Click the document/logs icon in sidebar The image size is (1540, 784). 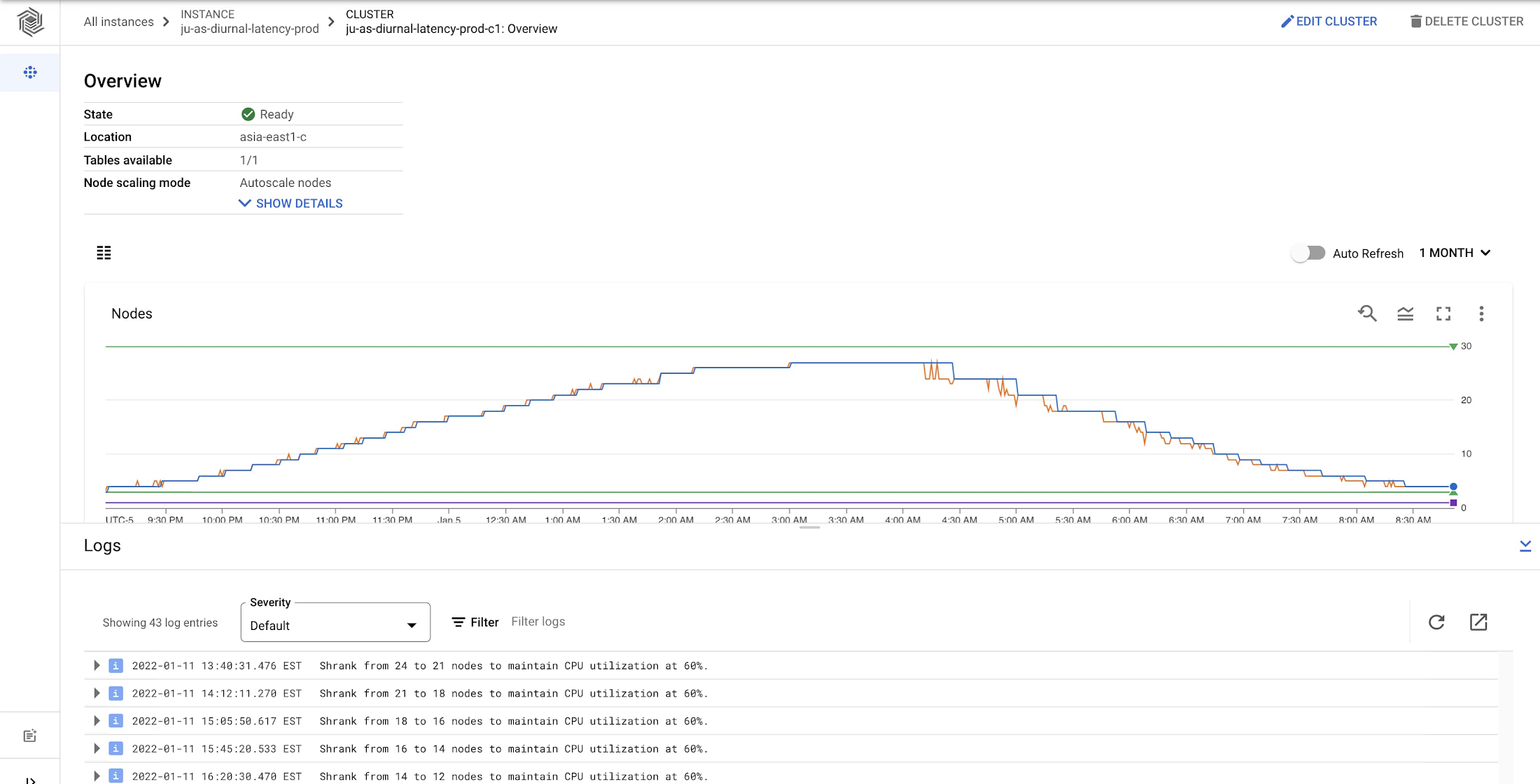click(30, 735)
